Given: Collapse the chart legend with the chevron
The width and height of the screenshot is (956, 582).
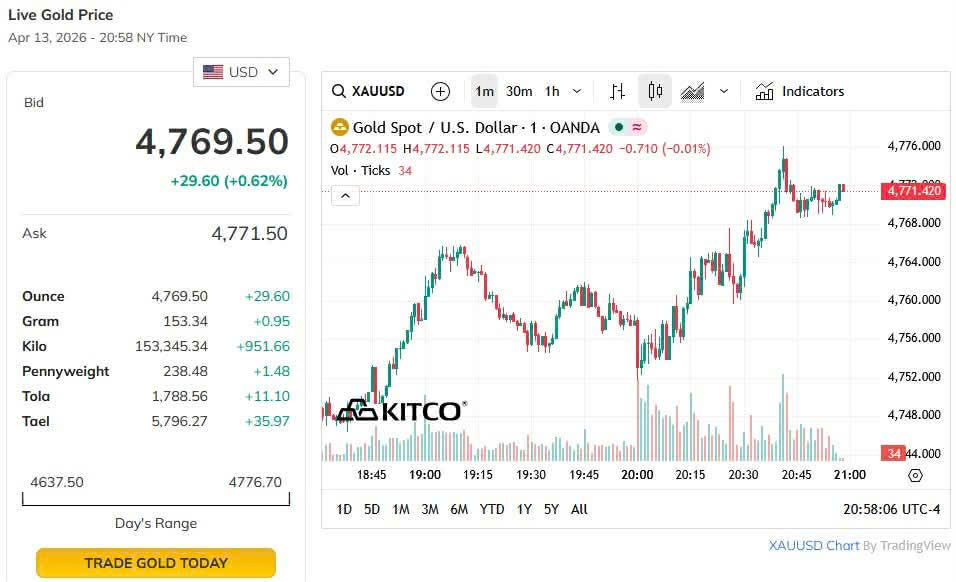Looking at the screenshot, I should click(x=344, y=196).
